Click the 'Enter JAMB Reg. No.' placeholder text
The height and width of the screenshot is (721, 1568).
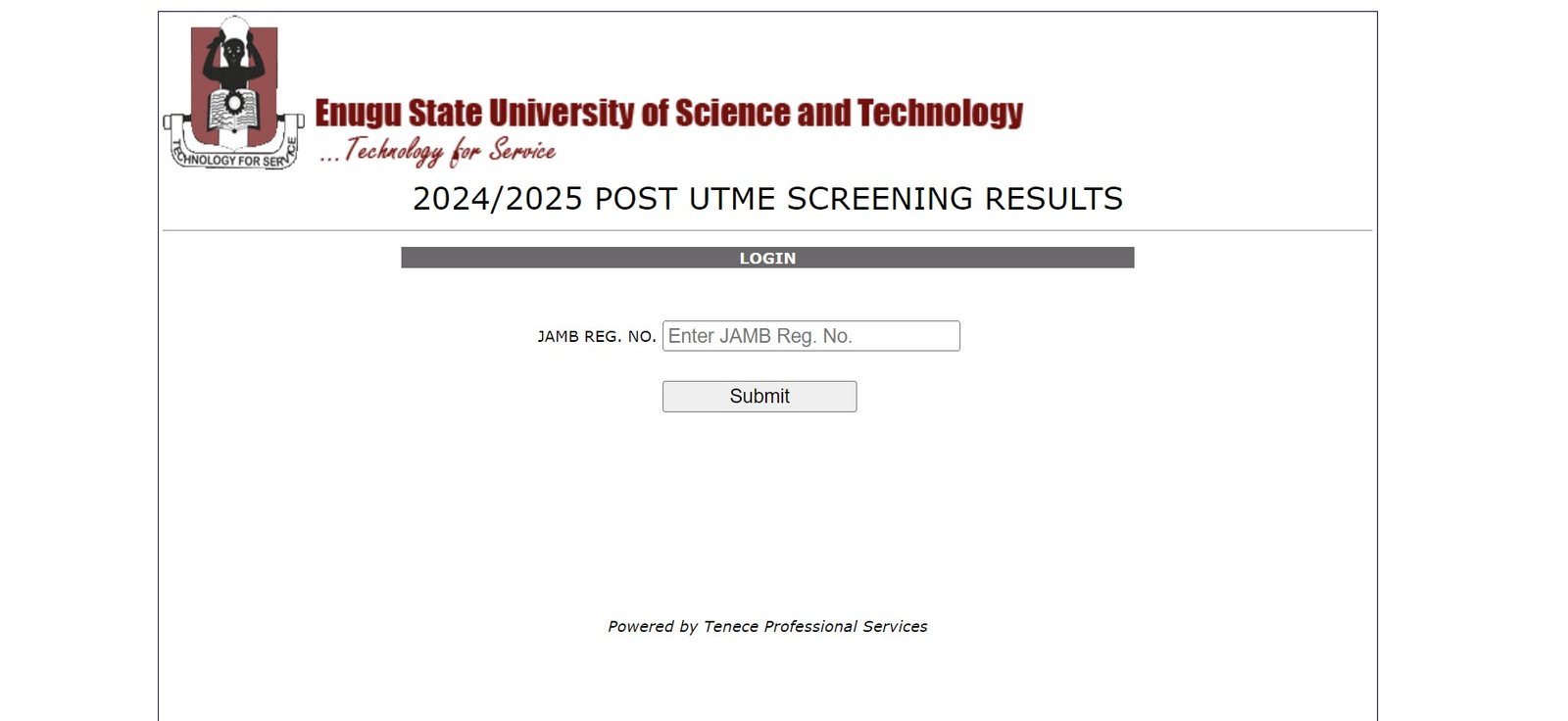click(x=759, y=335)
